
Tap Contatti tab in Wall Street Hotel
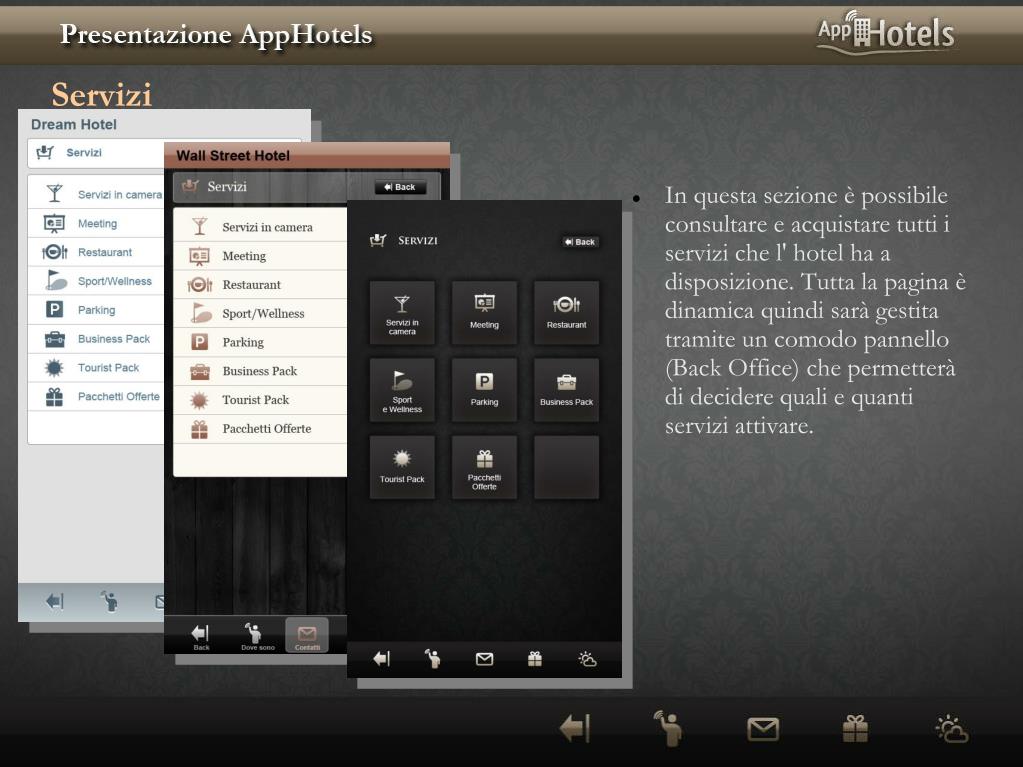307,636
